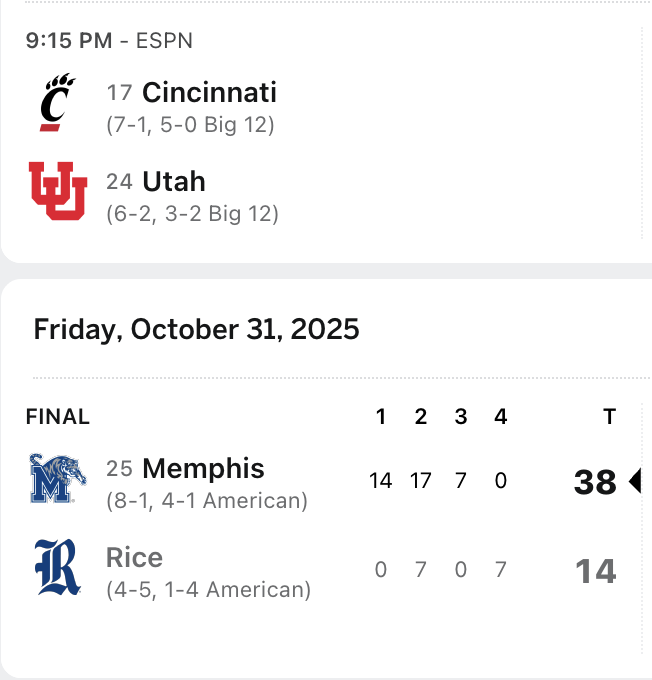This screenshot has height=680, width=652.
Task: Open the Utah team page link
Action: click(174, 181)
